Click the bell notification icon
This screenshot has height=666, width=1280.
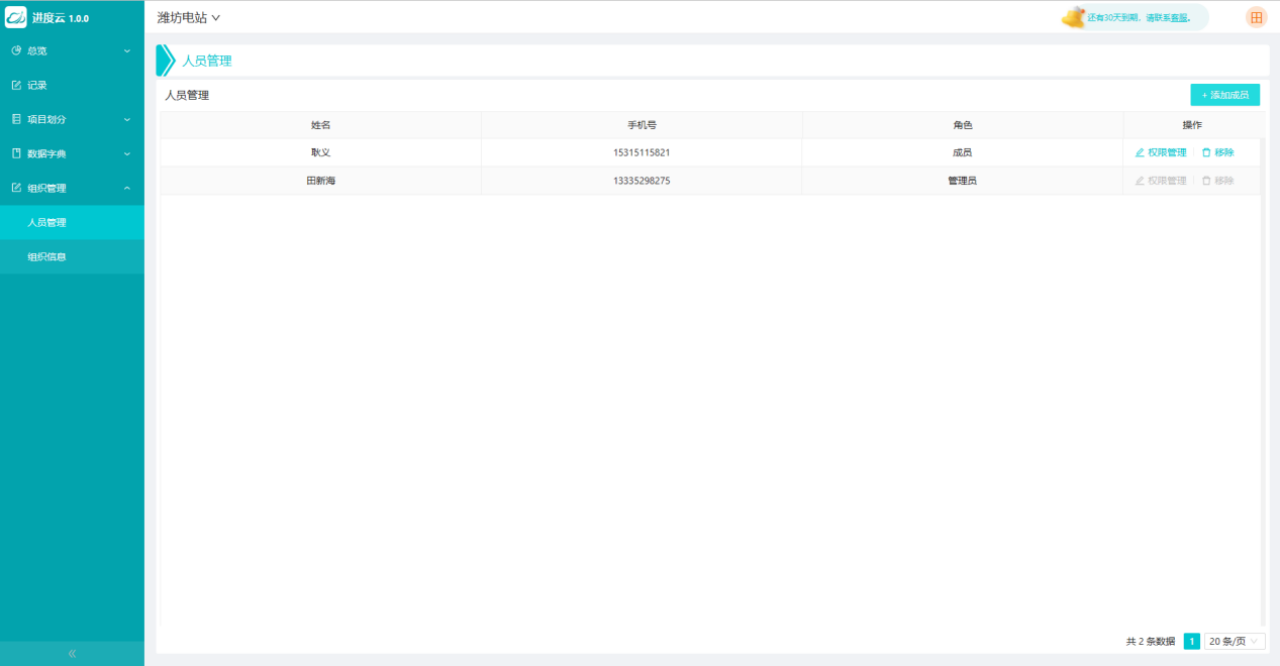point(1073,17)
